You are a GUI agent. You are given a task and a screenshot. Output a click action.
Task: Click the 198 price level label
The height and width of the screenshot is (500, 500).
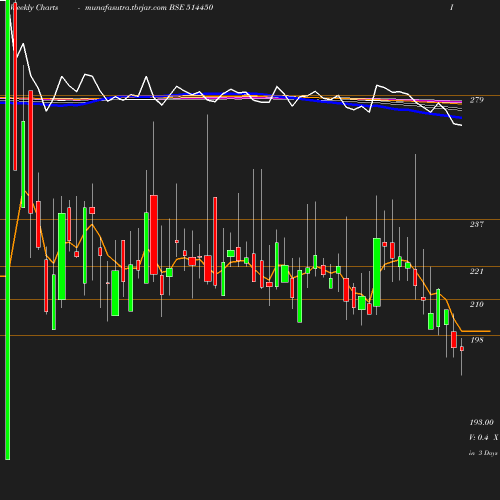476,340
